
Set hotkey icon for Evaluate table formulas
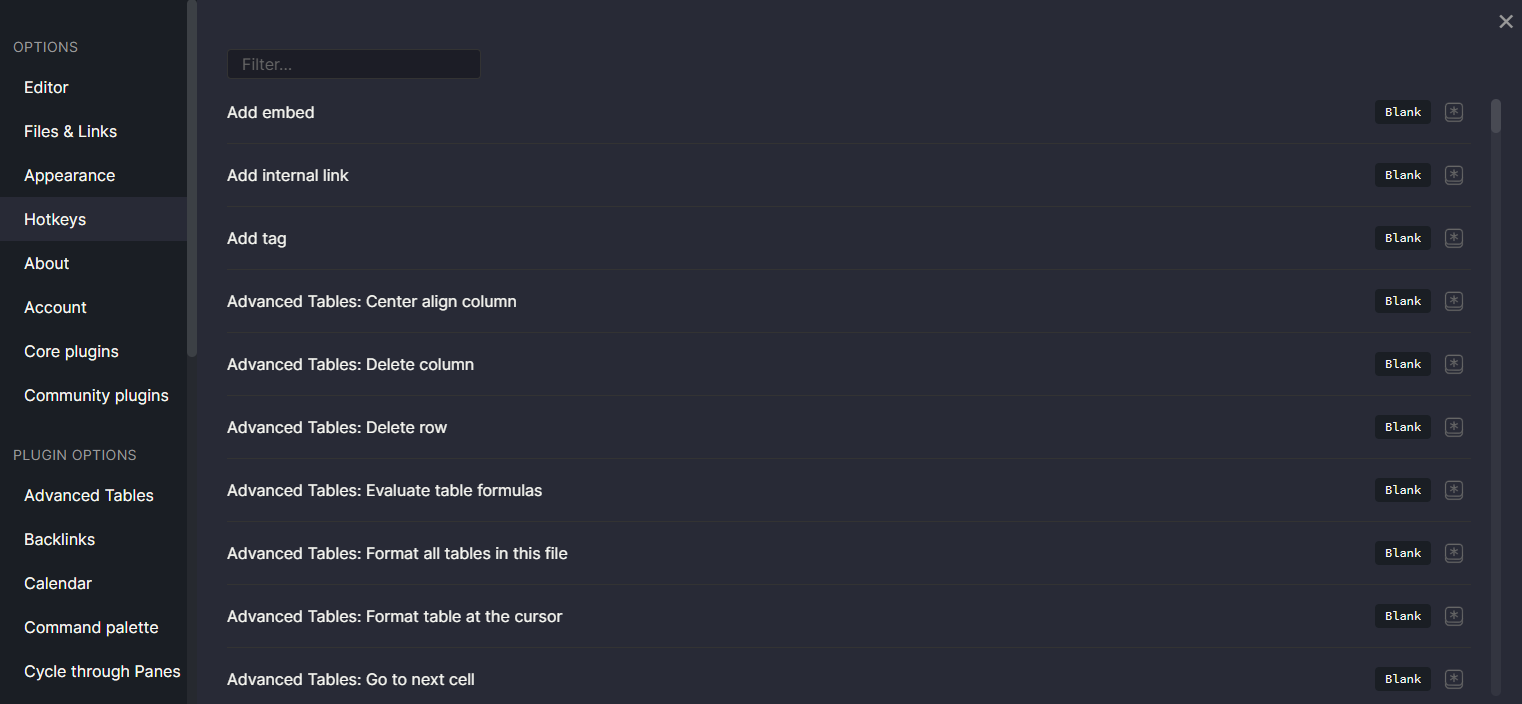tap(1454, 490)
